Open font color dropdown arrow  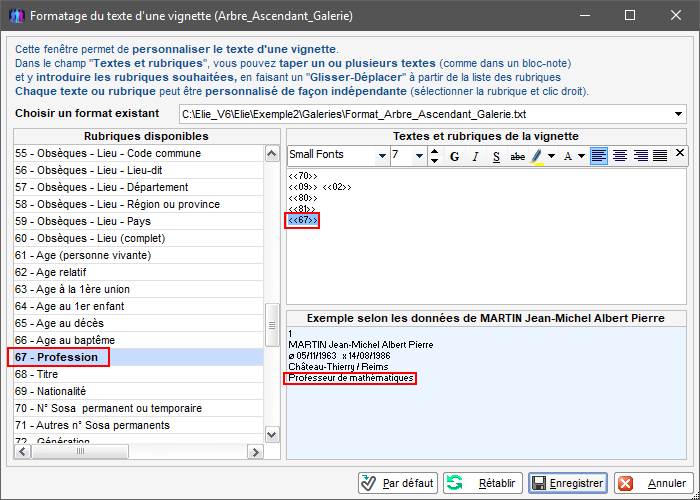(x=581, y=156)
